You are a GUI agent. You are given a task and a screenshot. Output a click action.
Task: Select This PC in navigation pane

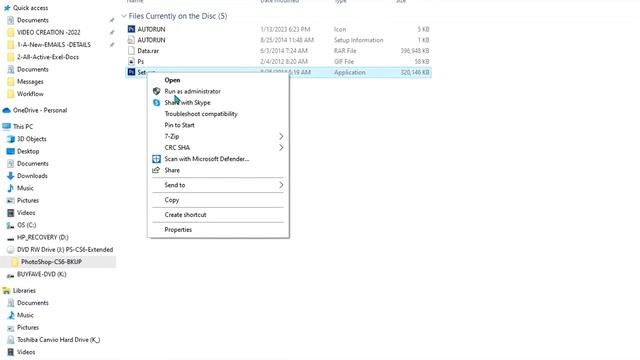(x=23, y=127)
